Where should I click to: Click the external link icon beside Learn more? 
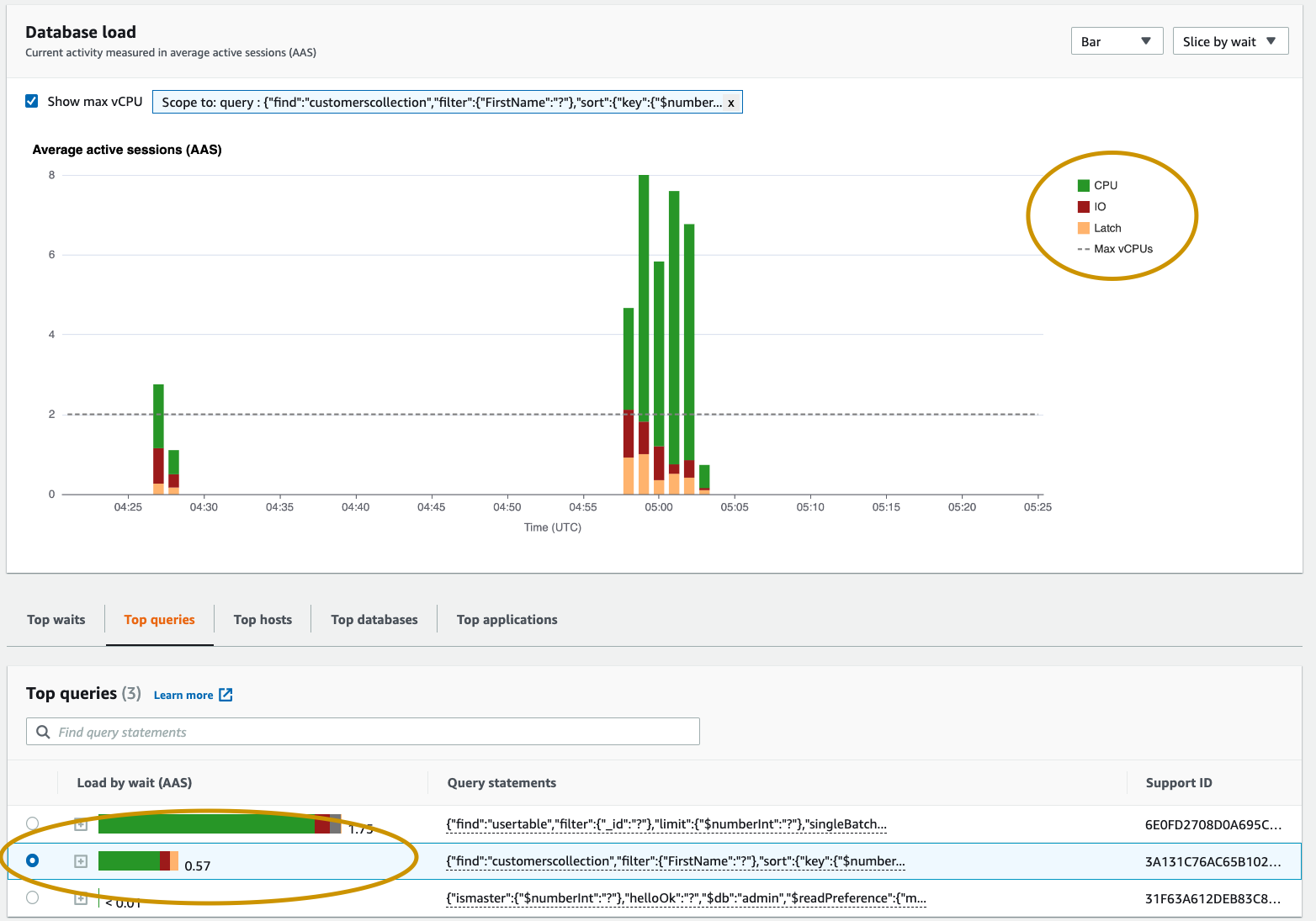[224, 695]
